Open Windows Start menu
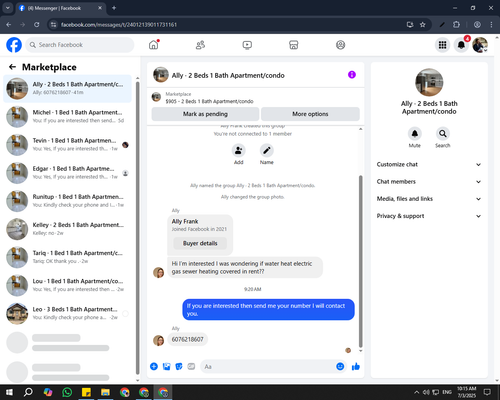Image resolution: width=500 pixels, height=400 pixels. click(x=9, y=392)
